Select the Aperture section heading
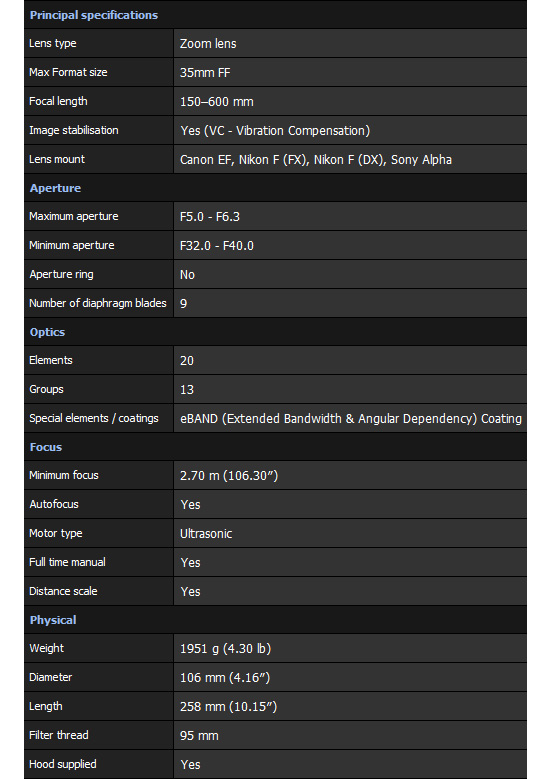The height and width of the screenshot is (779, 550). click(x=55, y=188)
